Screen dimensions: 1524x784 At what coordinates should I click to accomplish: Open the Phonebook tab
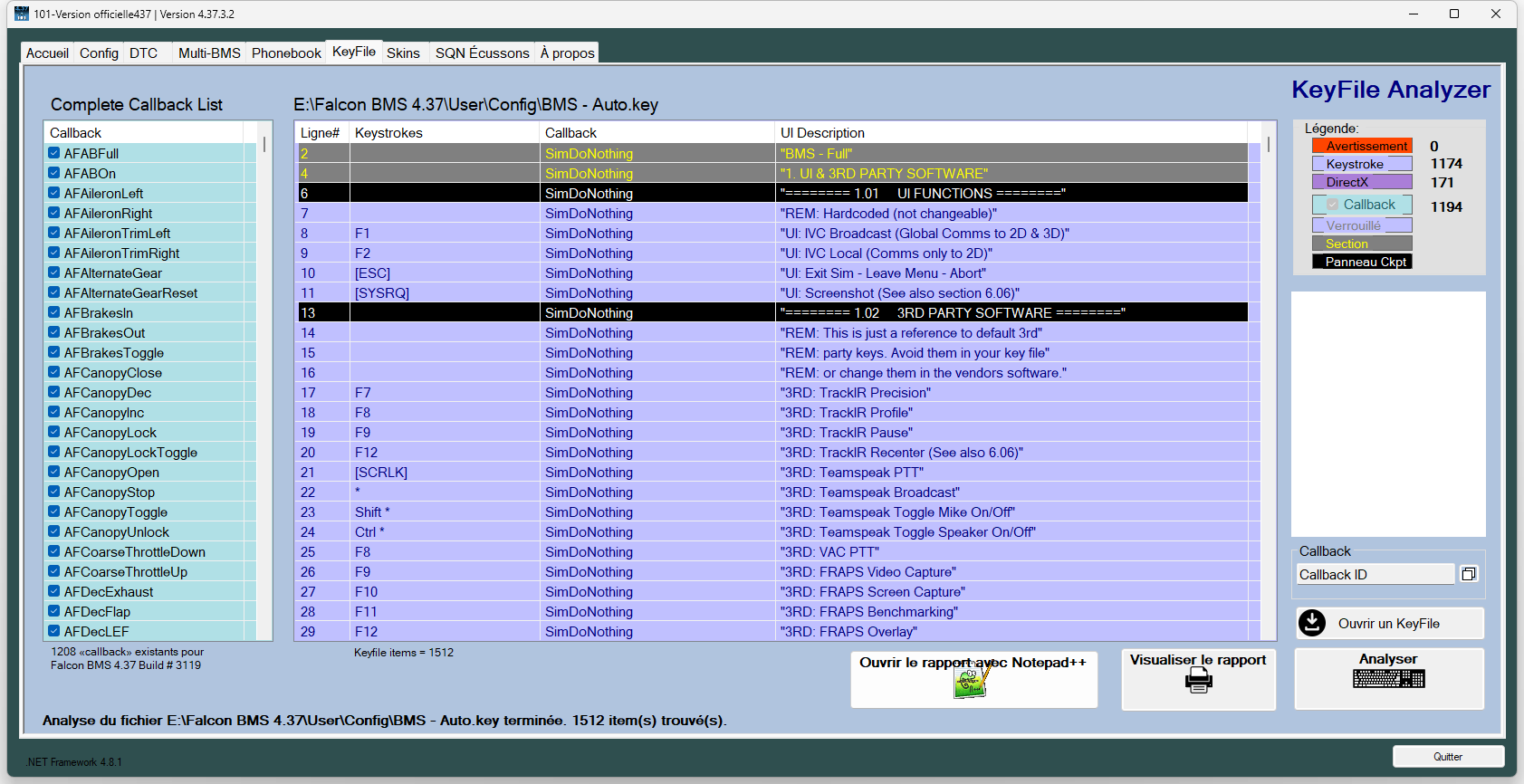click(x=286, y=53)
